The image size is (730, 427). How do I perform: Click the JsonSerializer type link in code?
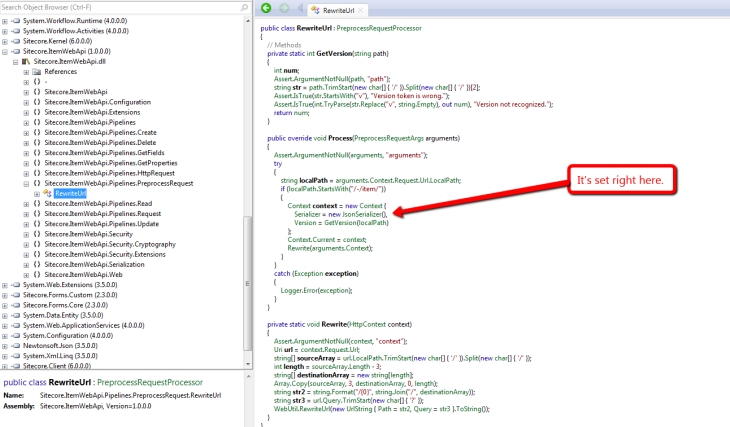[x=364, y=214]
